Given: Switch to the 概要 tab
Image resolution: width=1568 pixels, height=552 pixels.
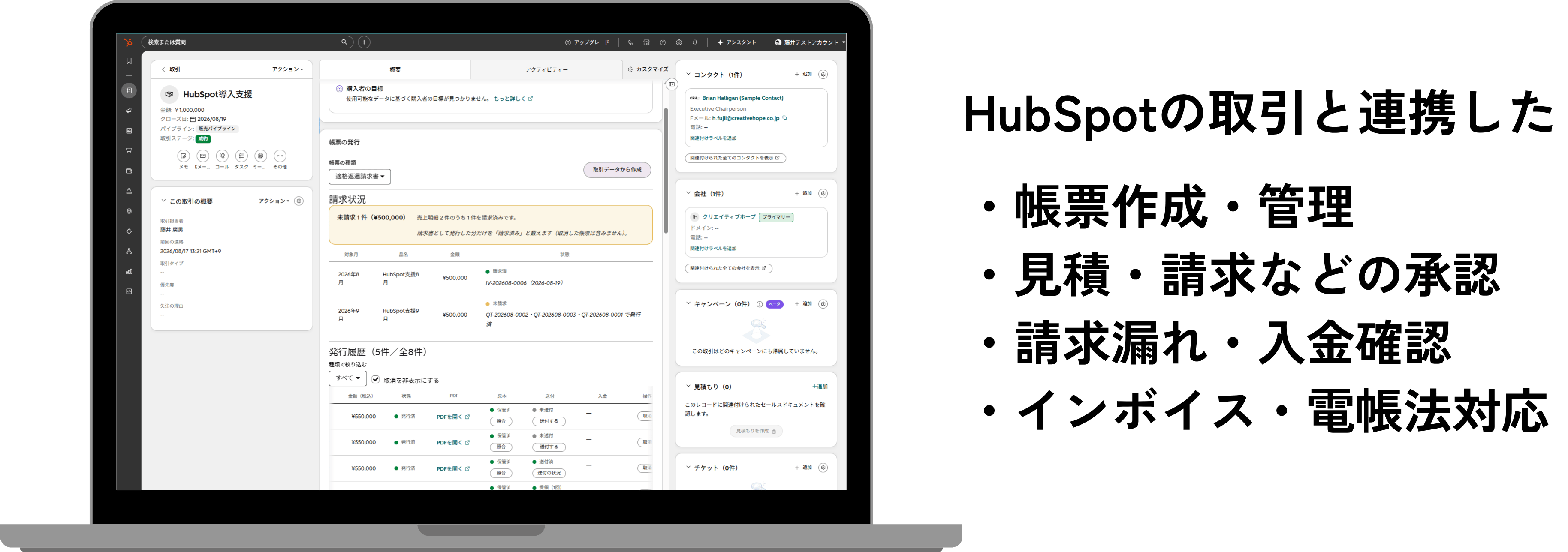Looking at the screenshot, I should pyautogui.click(x=395, y=69).
